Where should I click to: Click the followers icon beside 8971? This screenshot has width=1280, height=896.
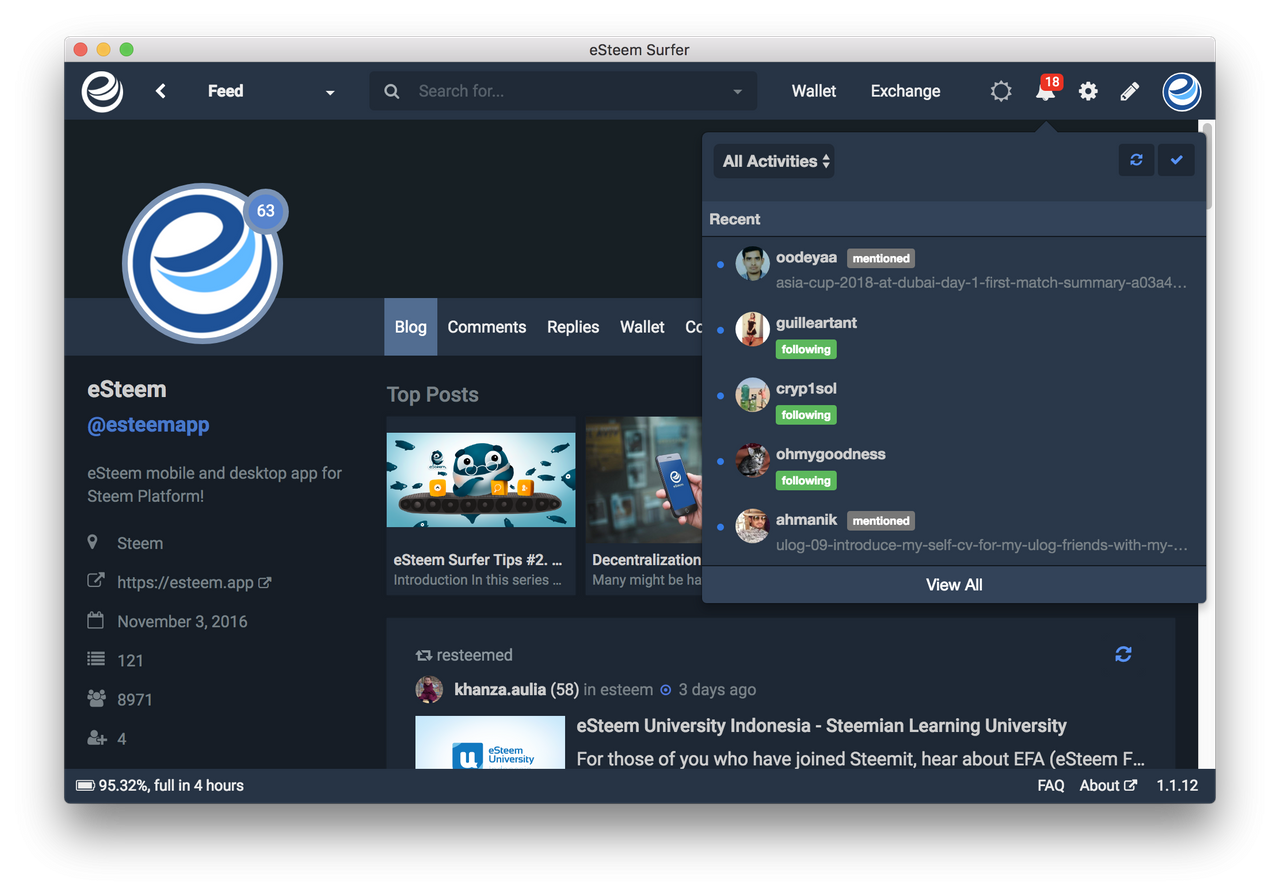pos(97,698)
